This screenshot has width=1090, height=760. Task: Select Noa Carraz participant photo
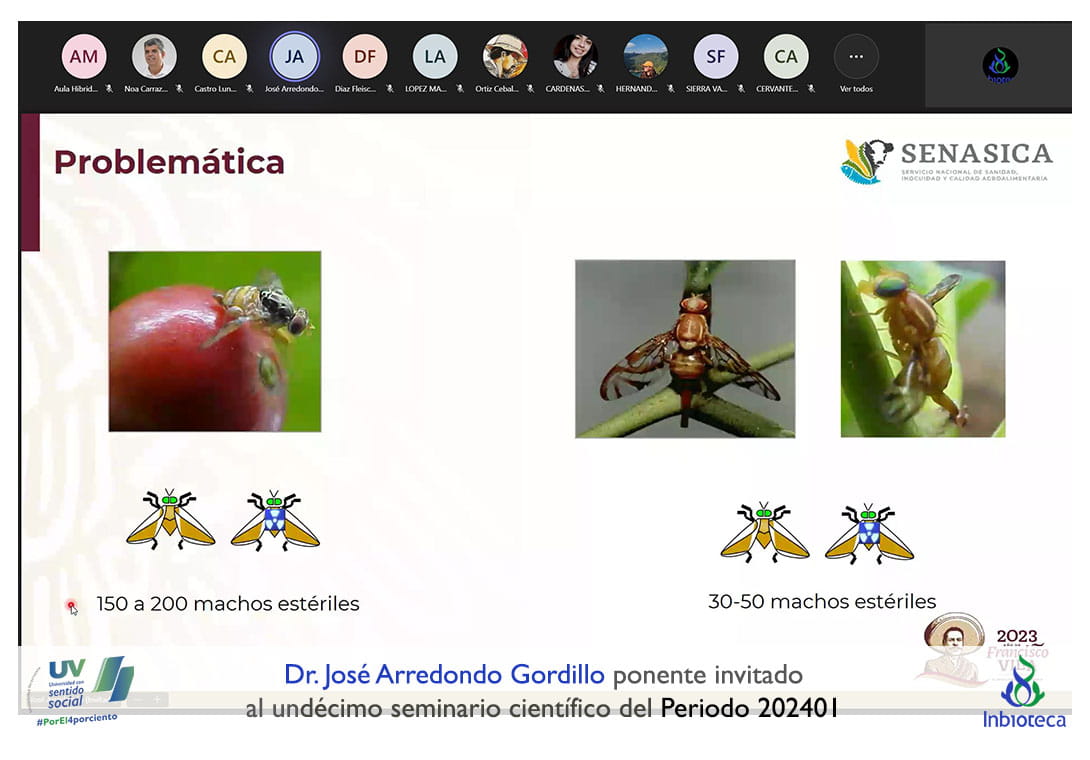tap(154, 57)
